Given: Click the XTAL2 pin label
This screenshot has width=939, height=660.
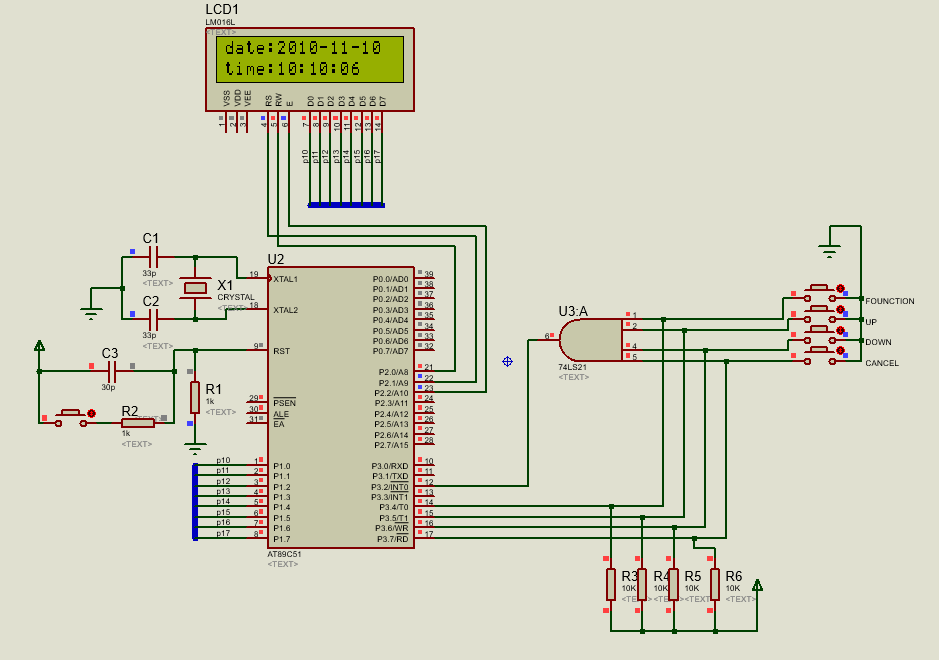Looking at the screenshot, I should (286, 310).
